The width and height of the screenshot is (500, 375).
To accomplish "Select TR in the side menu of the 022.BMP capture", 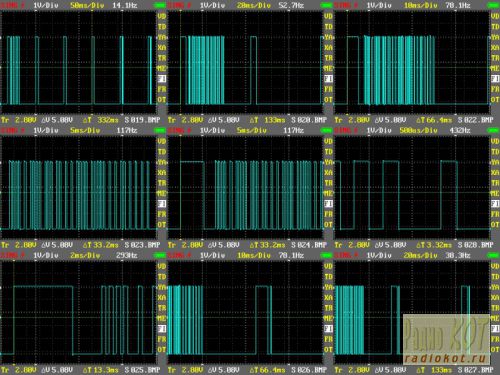I will tap(495, 58).
